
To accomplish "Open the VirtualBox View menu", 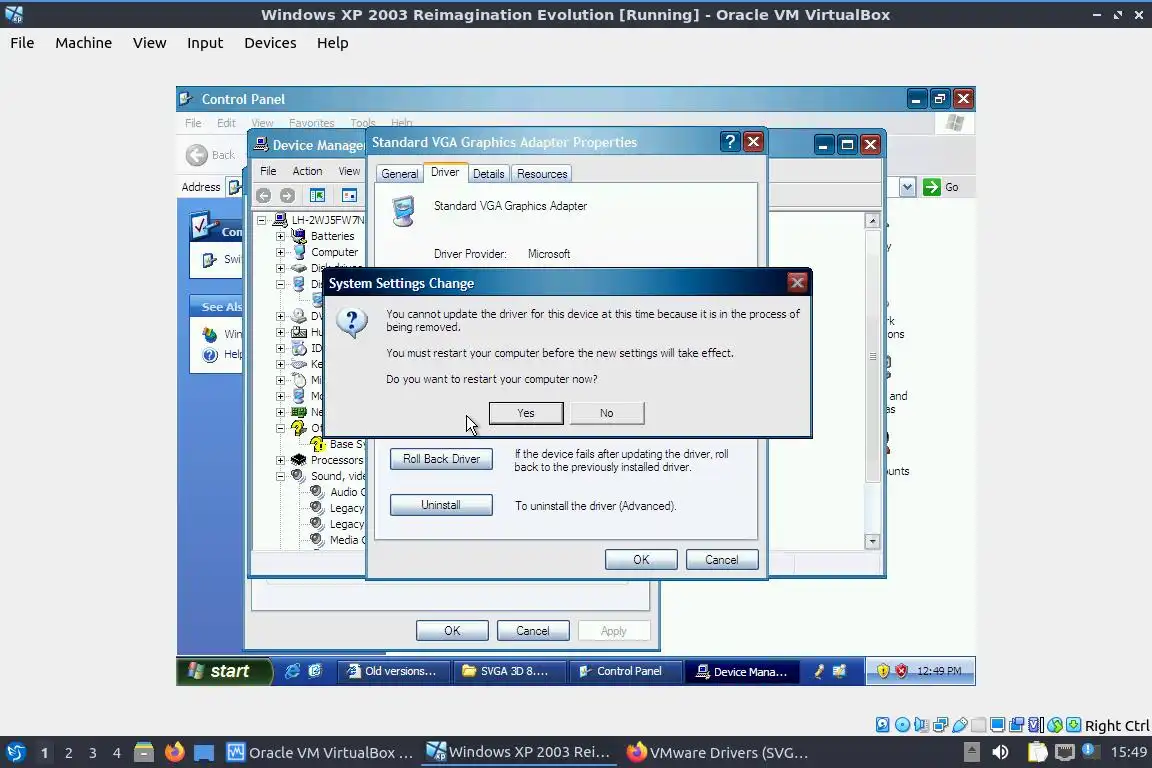I will click(x=150, y=43).
